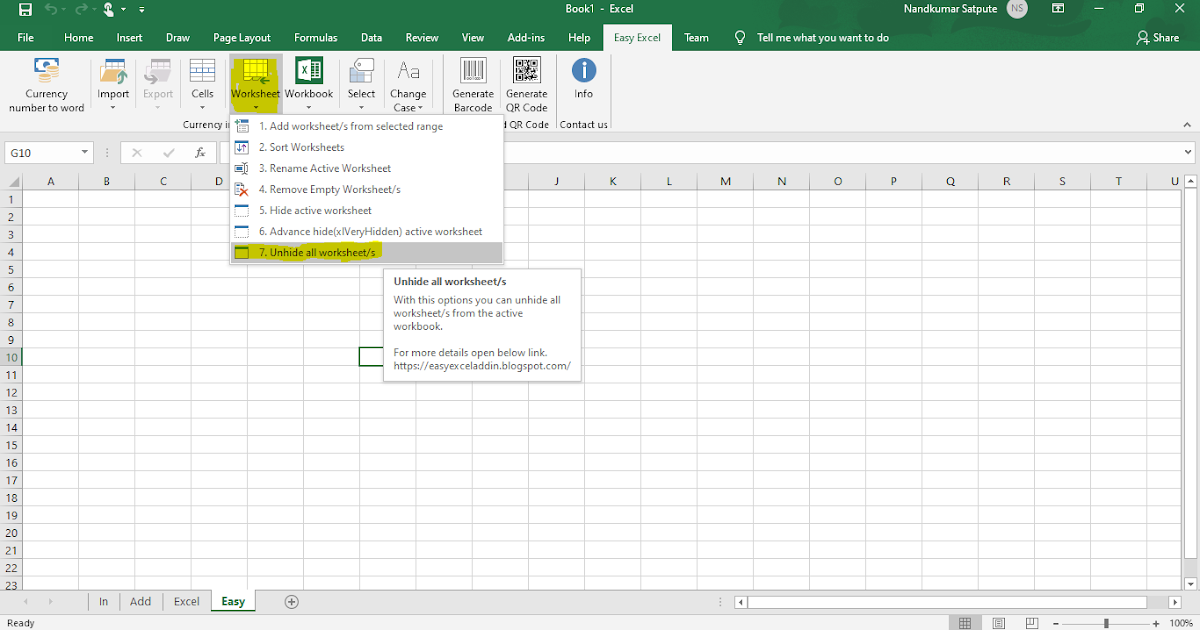1200x630 pixels.
Task: Click the Insert Function fx icon
Action: 200,151
